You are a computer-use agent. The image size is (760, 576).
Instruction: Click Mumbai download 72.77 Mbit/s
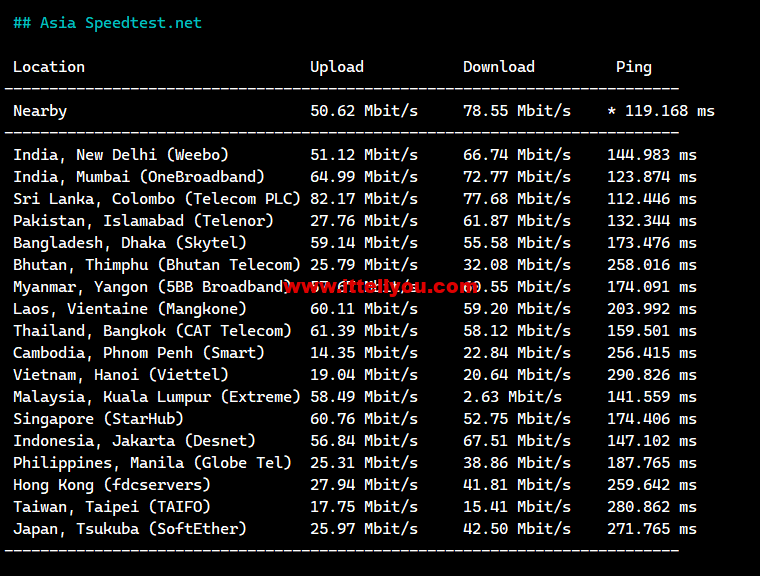[x=517, y=177]
